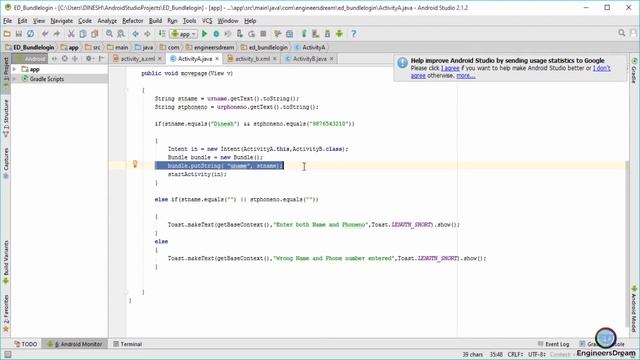Viewport: 640px width, 360px height.
Task: Click the Attach debugger to process icon
Action: 240,34
